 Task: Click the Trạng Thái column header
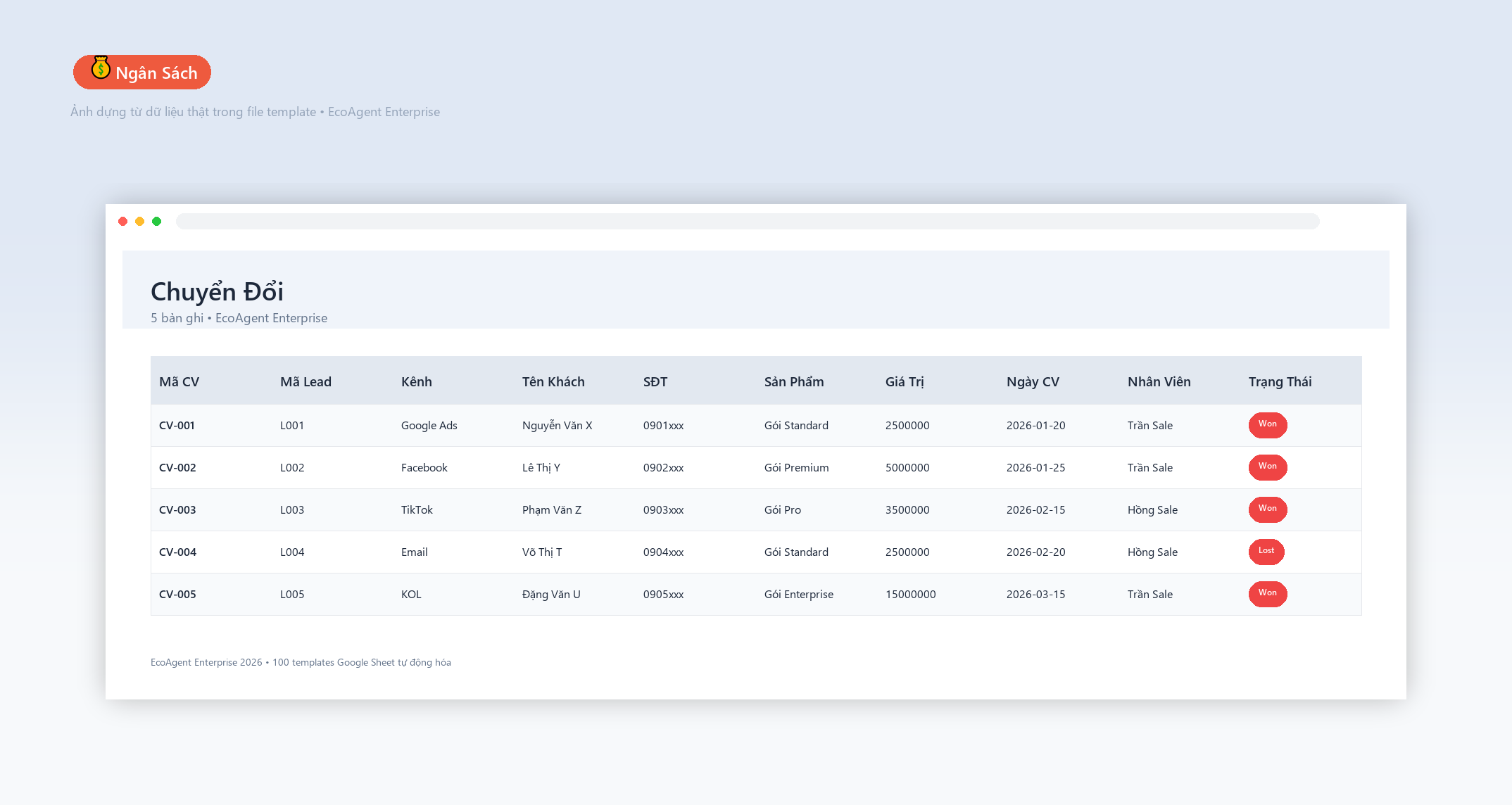(x=1280, y=381)
